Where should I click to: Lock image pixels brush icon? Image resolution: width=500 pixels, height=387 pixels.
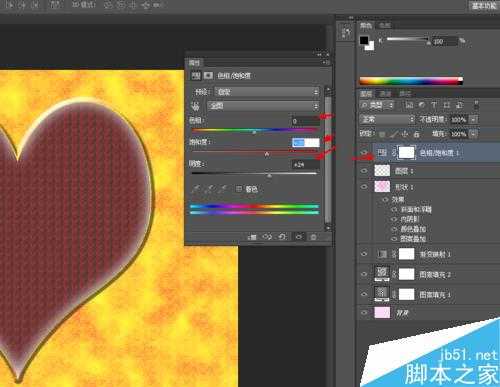(394, 134)
